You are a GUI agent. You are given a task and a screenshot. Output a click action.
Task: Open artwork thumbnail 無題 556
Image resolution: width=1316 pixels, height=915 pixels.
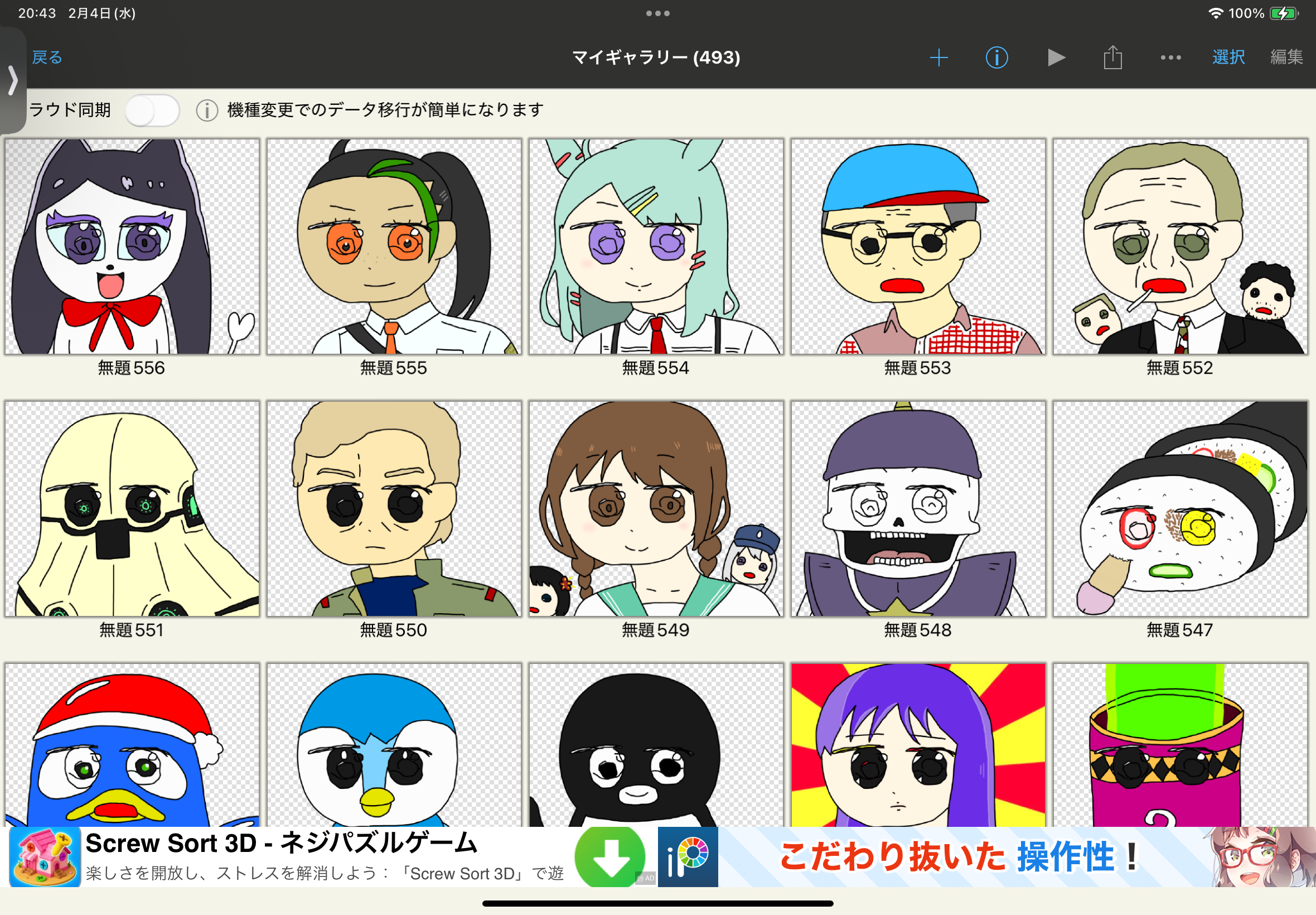(132, 247)
